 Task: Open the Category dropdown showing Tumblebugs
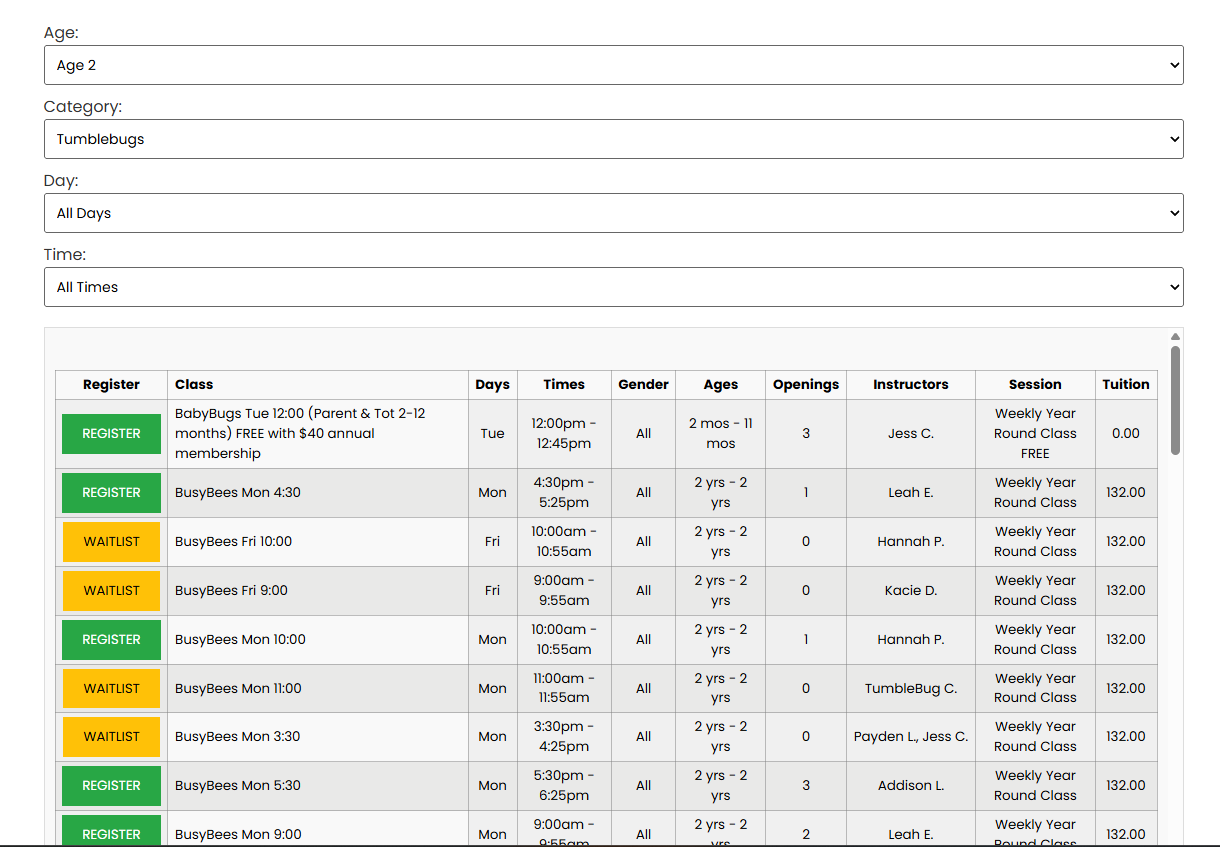coord(613,139)
